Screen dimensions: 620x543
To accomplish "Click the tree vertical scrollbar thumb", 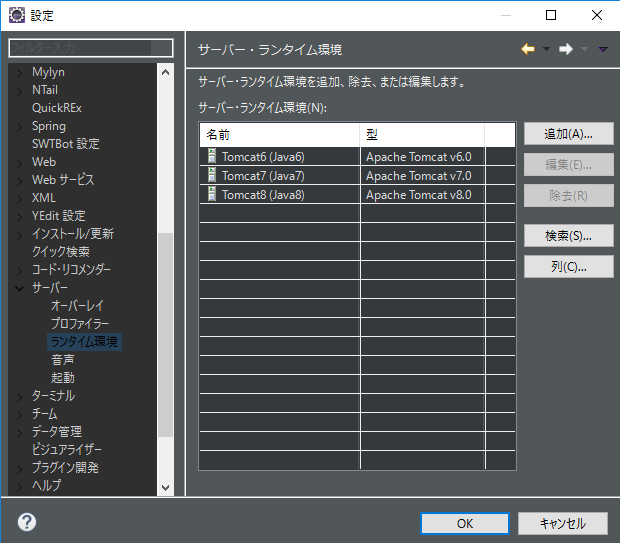I will 165,335.
